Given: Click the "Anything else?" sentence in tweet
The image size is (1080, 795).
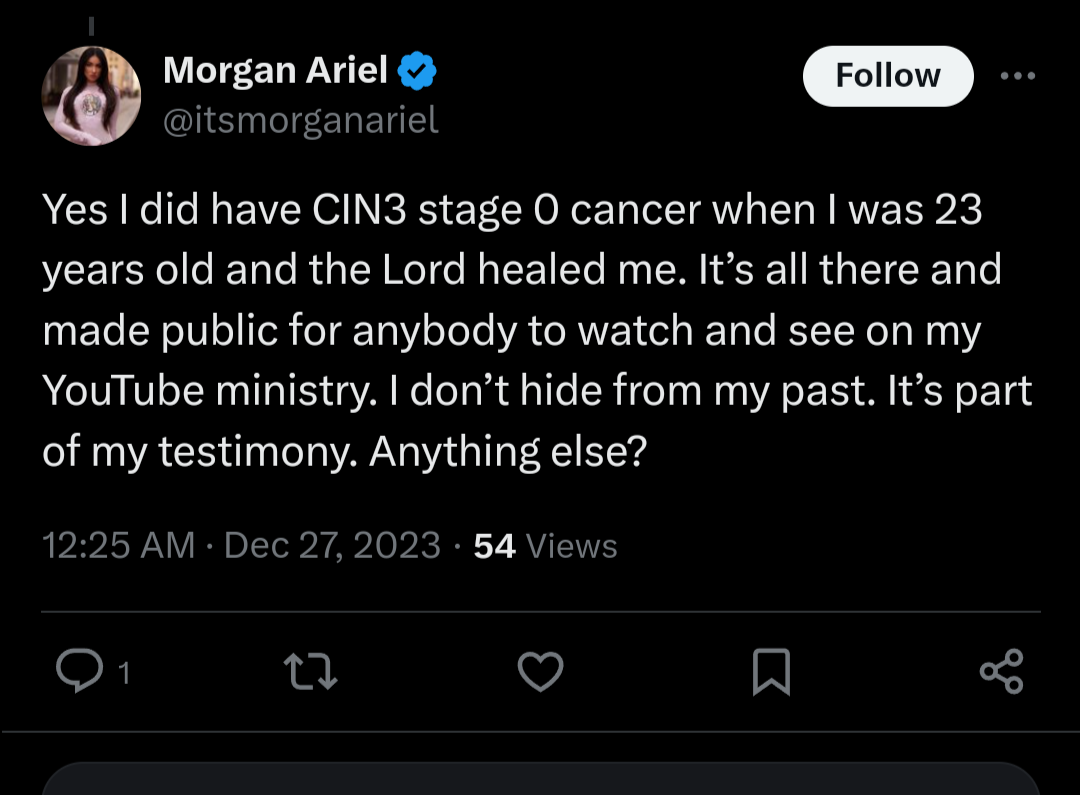Looking at the screenshot, I should [x=509, y=452].
